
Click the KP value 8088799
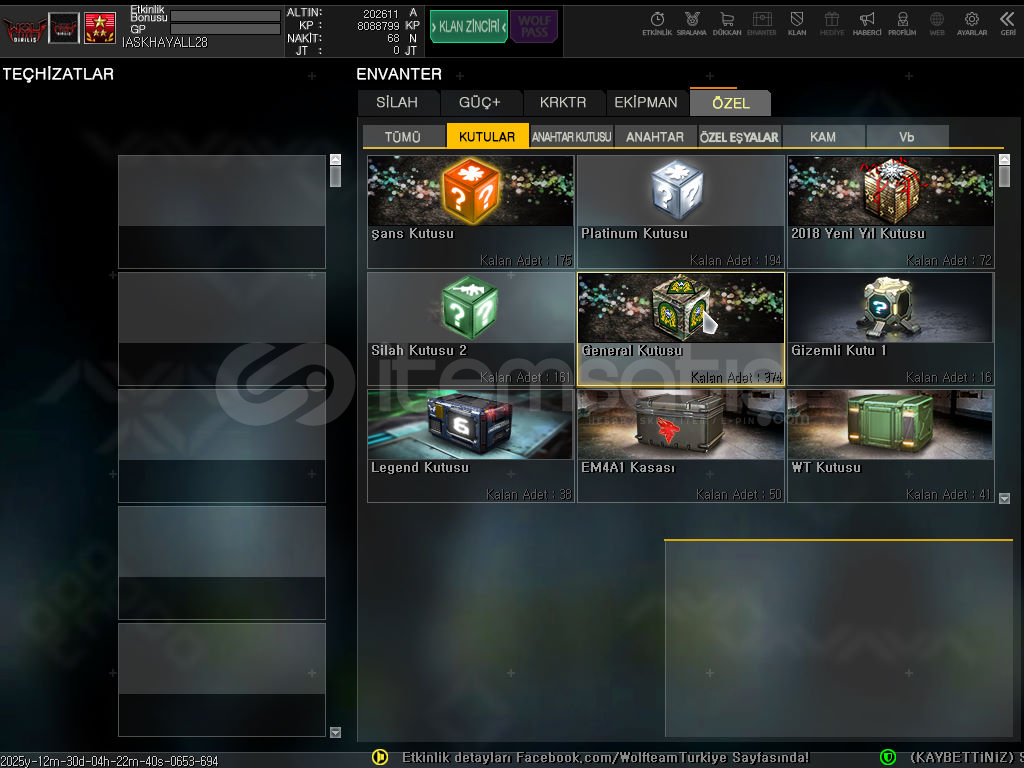378,26
